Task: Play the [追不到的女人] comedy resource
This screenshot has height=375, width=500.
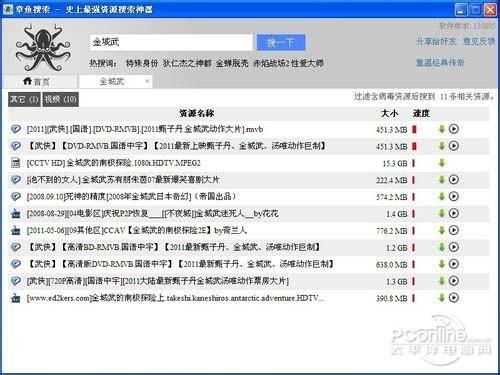Action: tap(454, 180)
